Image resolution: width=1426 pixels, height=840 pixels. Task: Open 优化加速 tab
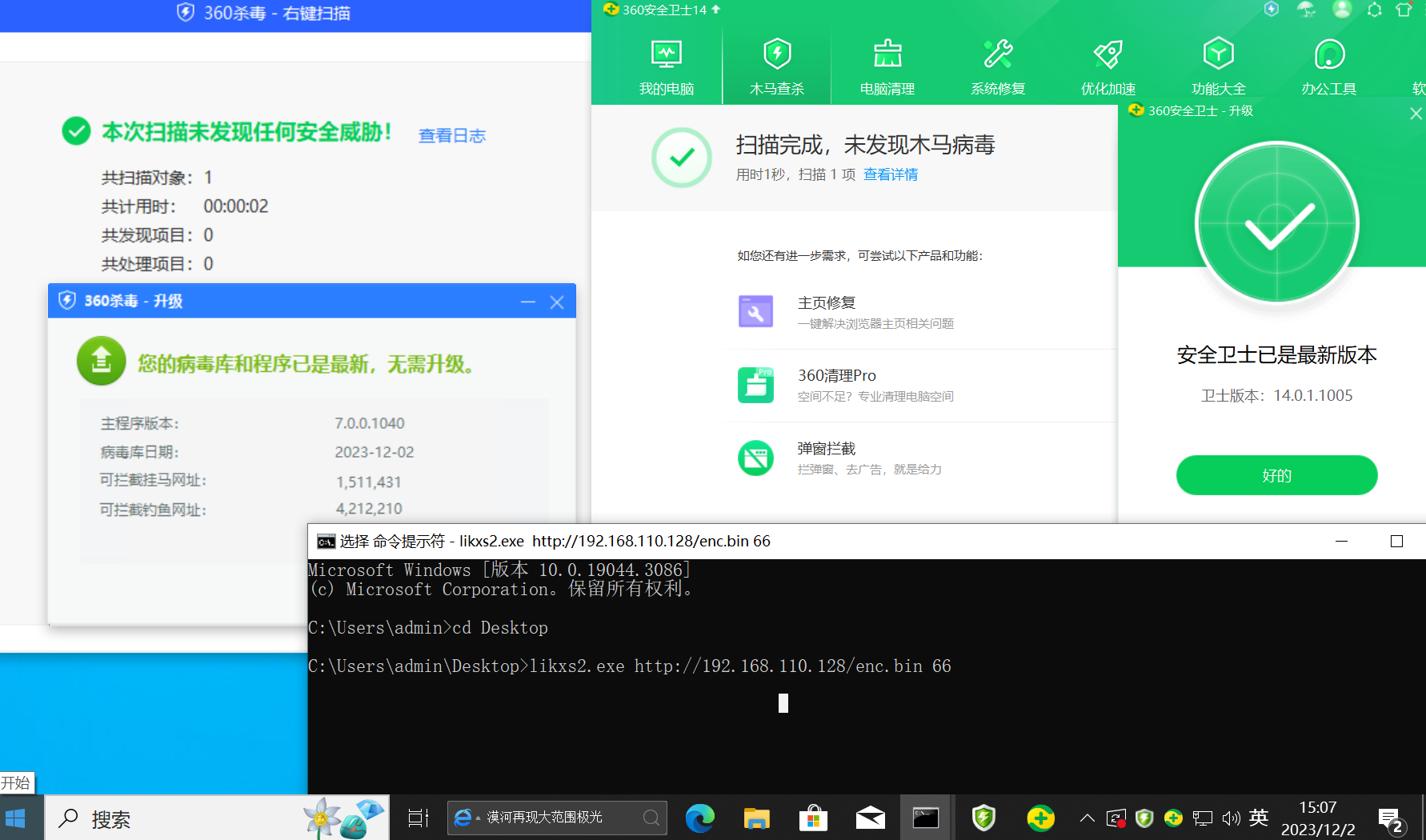1108,67
